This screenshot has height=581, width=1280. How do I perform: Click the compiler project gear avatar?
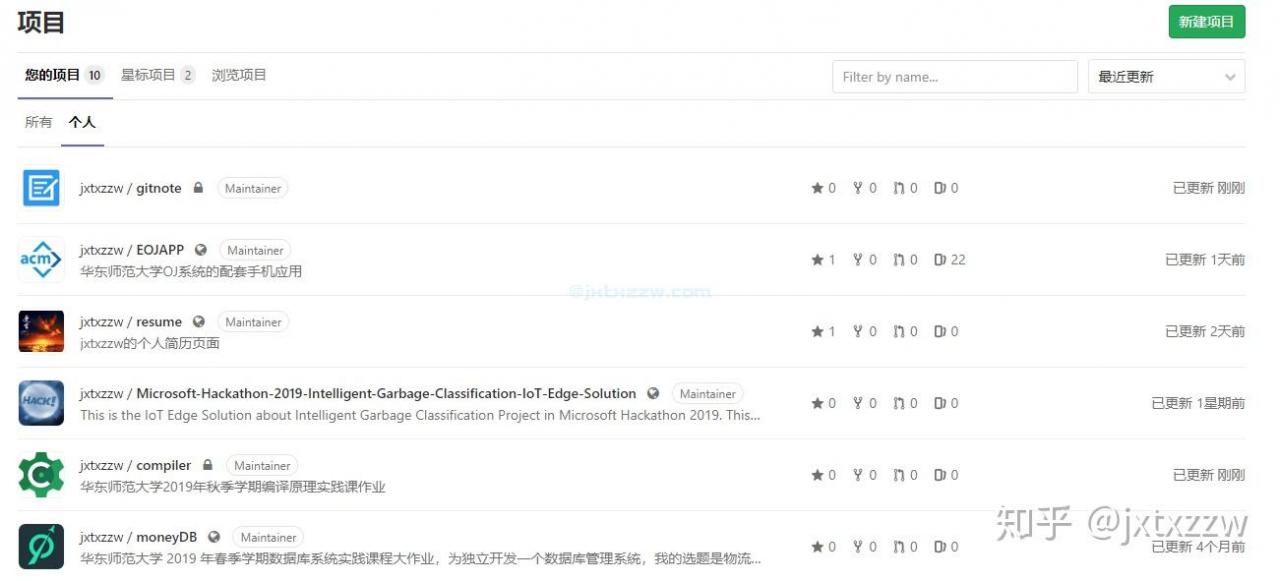(41, 475)
